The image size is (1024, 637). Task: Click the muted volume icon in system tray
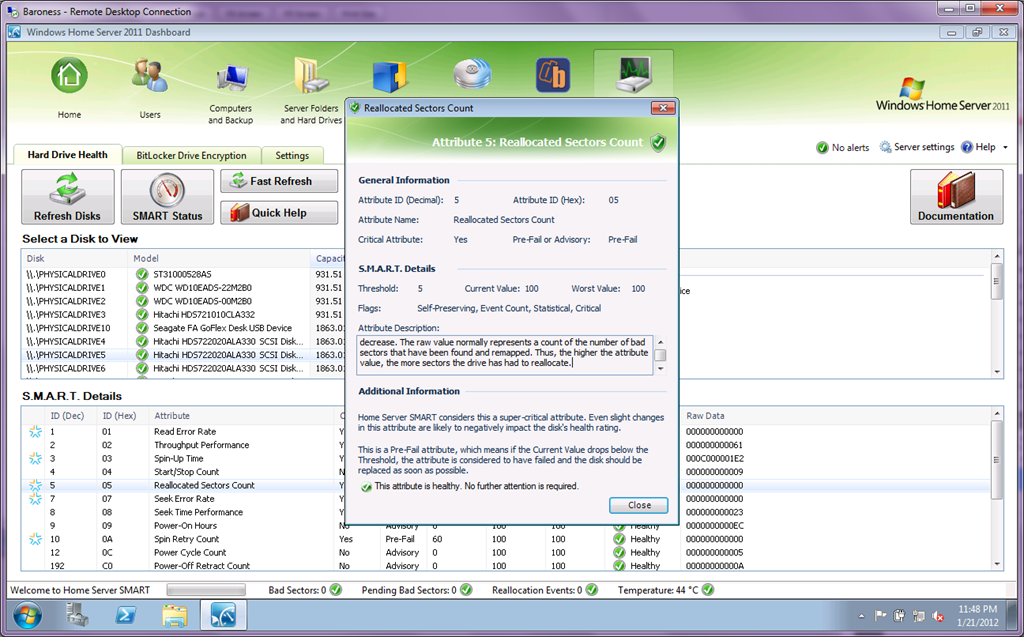coord(938,616)
